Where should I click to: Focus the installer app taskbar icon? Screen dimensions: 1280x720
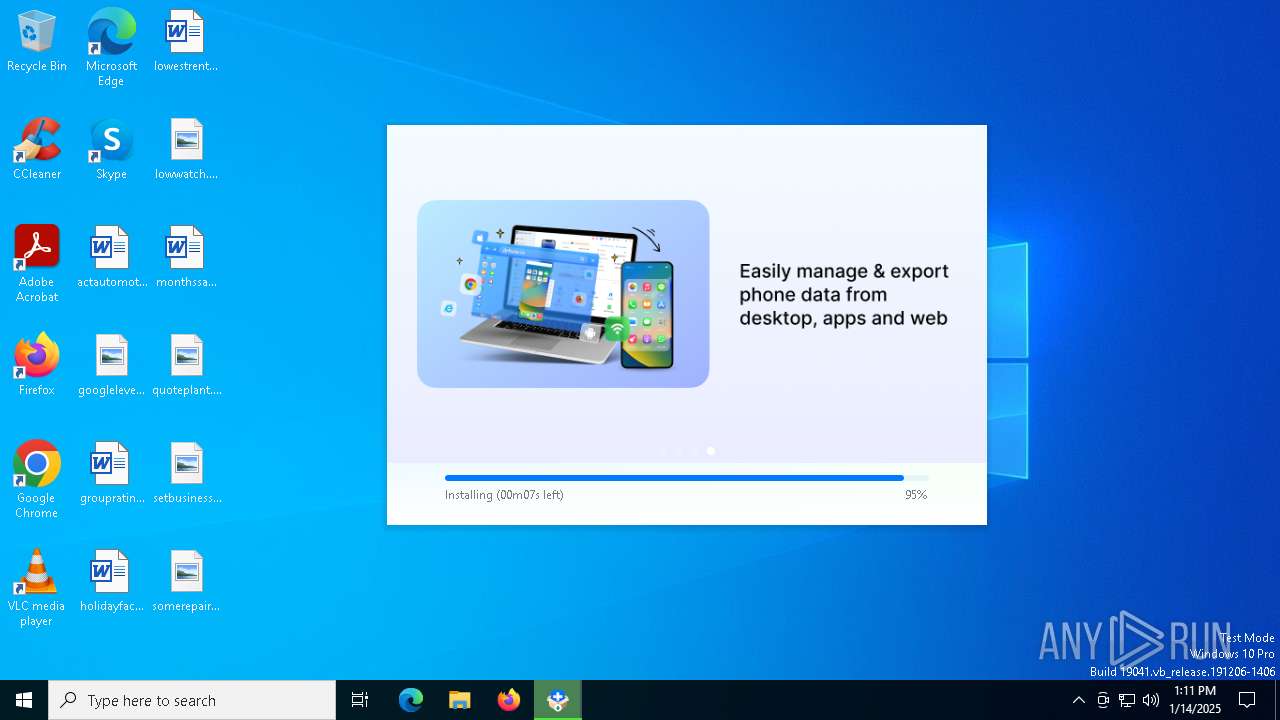pos(558,700)
